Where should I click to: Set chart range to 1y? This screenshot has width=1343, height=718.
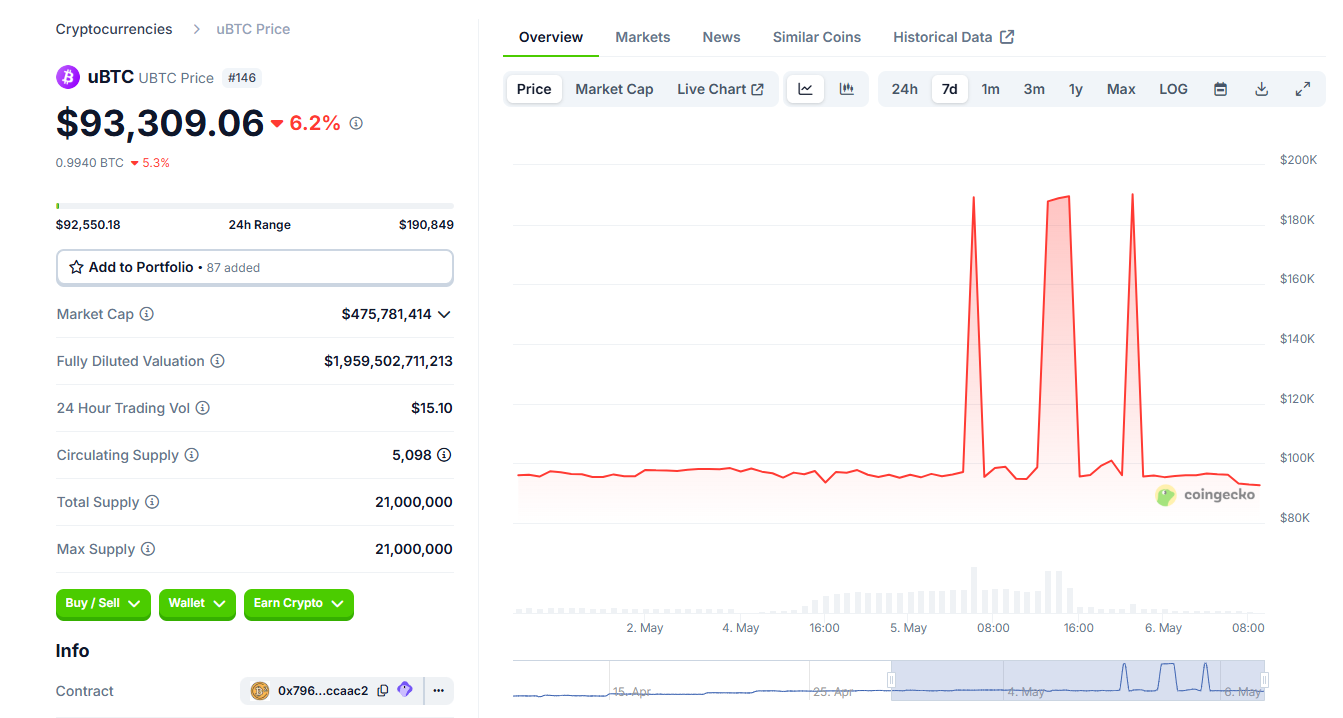point(1076,89)
